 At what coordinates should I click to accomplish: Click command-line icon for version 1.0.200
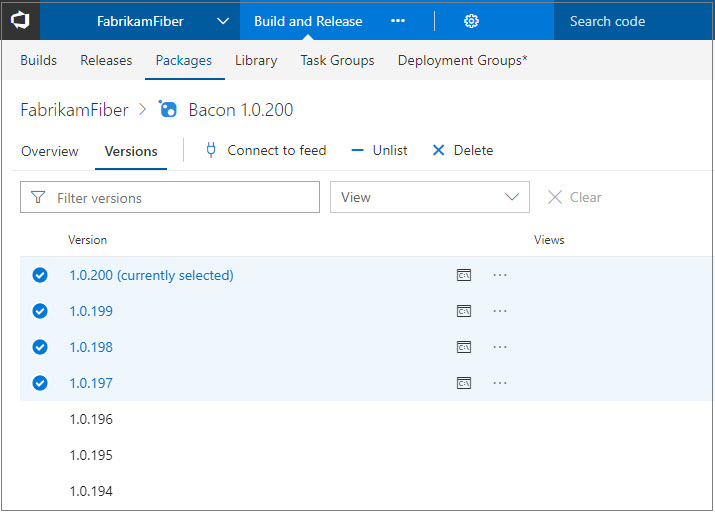coord(464,275)
